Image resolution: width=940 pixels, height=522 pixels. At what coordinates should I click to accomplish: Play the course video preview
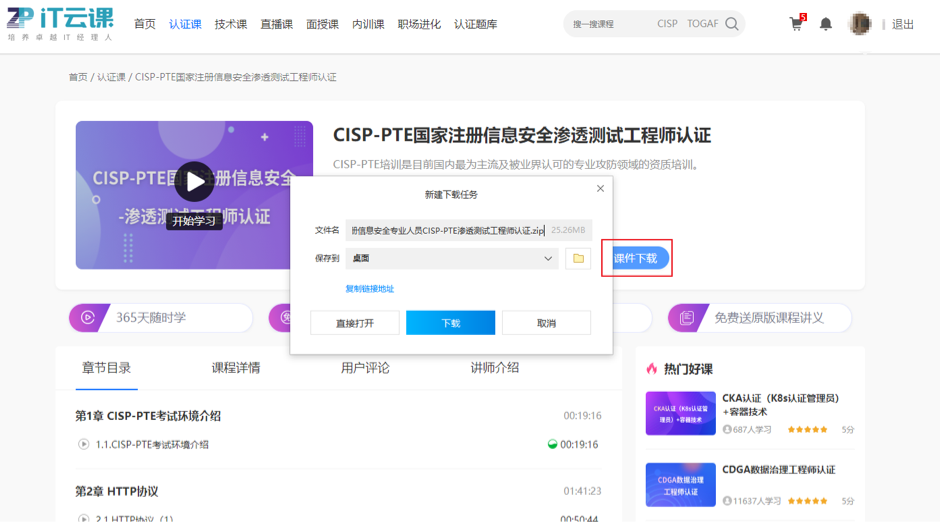(194, 182)
